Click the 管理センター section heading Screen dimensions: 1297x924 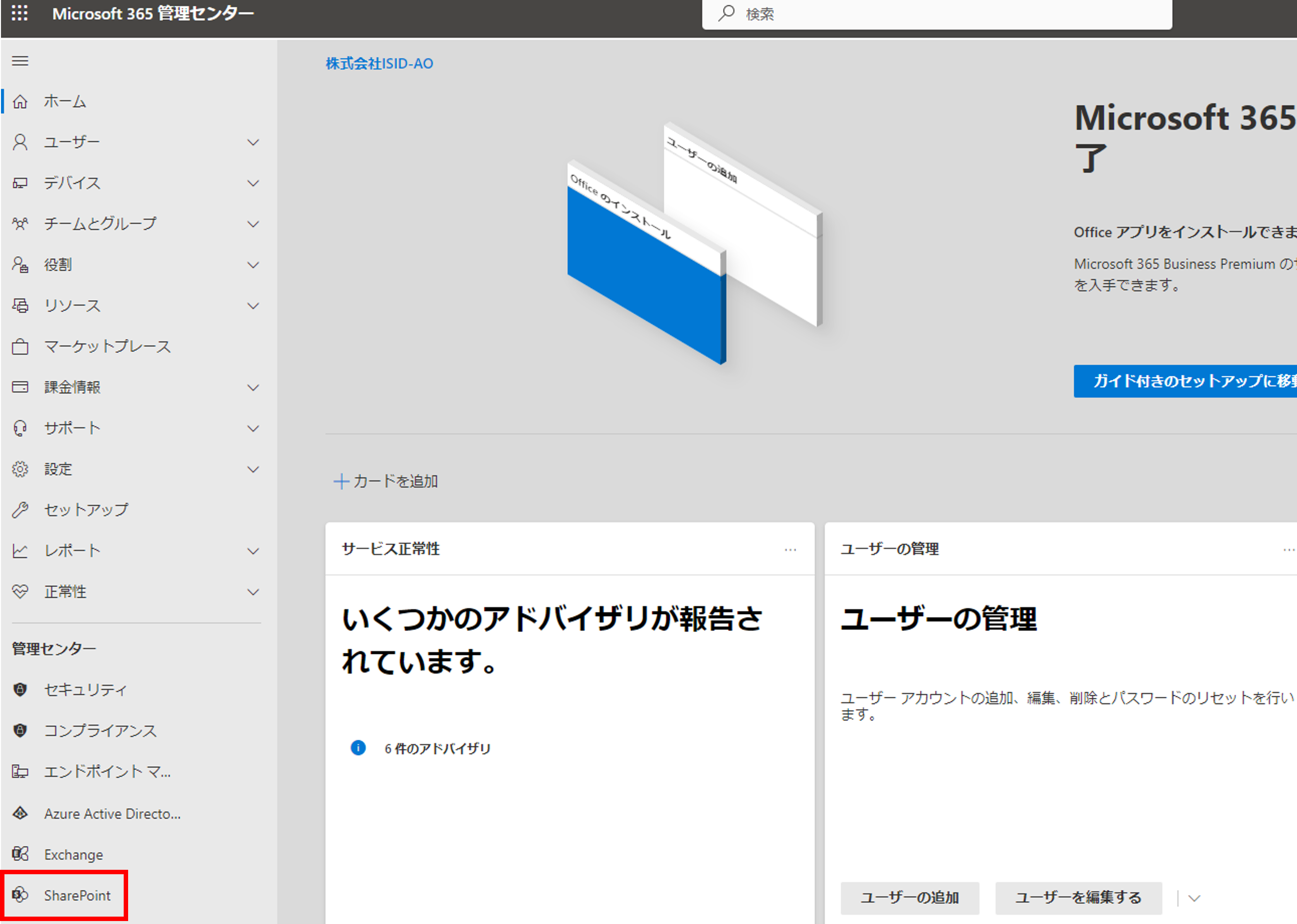point(54,649)
